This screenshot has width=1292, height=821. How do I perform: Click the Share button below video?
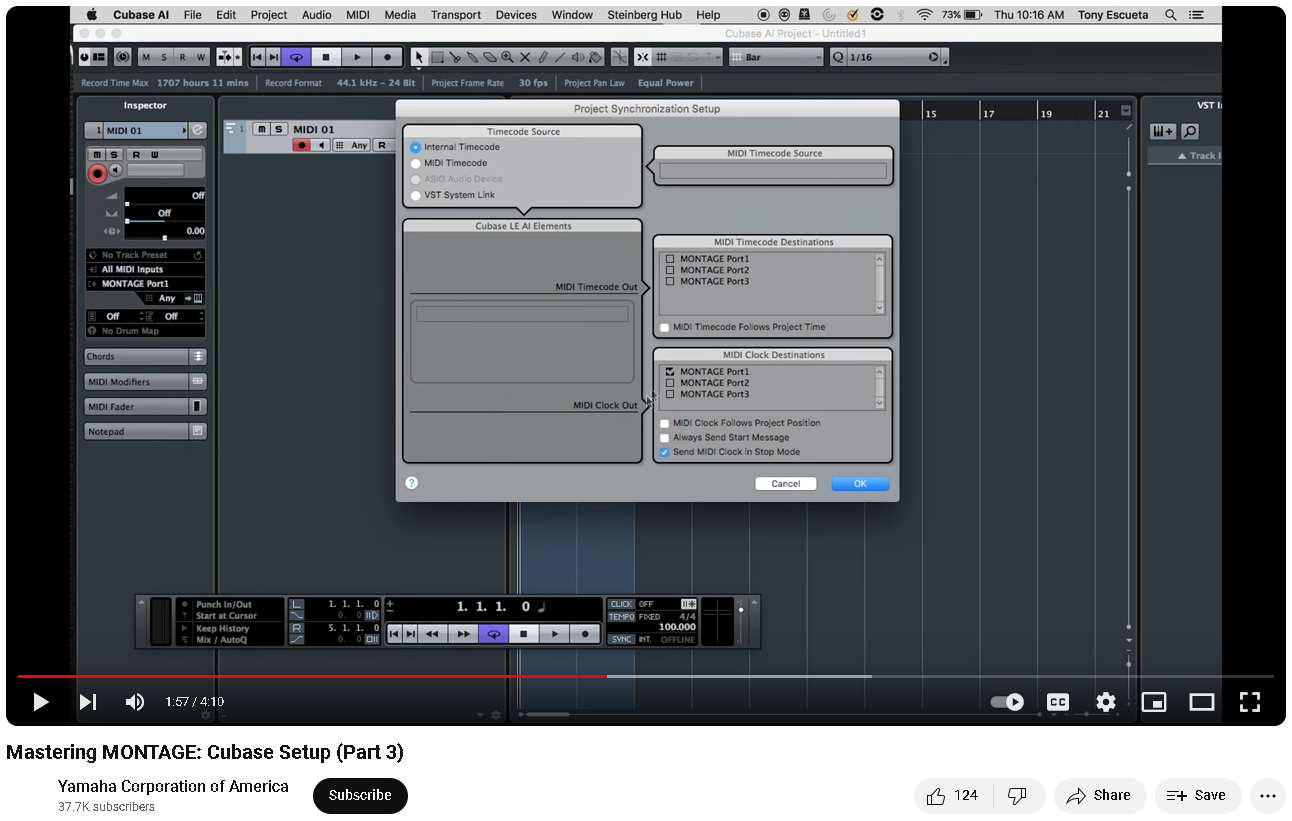click(1098, 796)
